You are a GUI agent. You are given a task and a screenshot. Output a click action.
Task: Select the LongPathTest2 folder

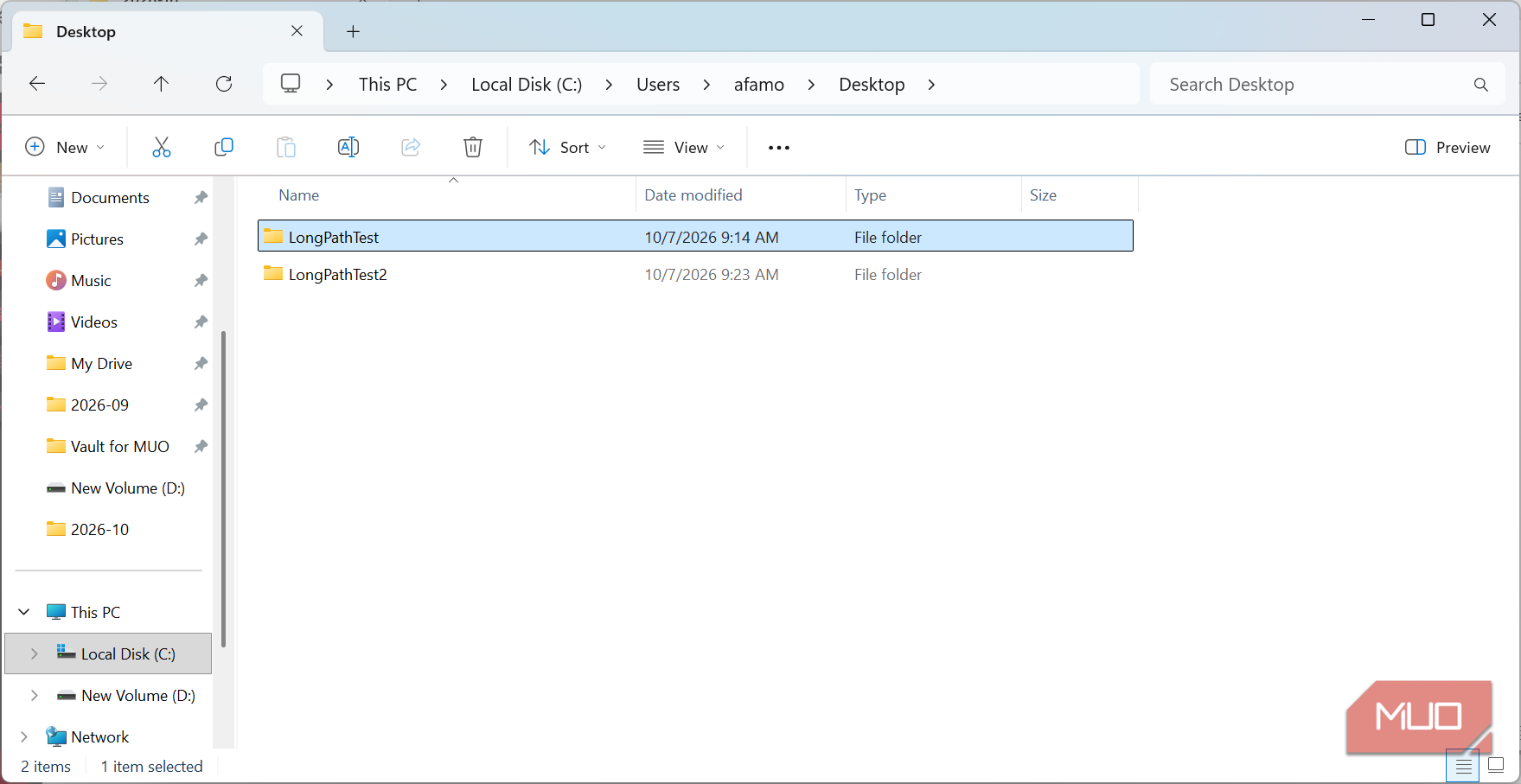[x=696, y=275]
